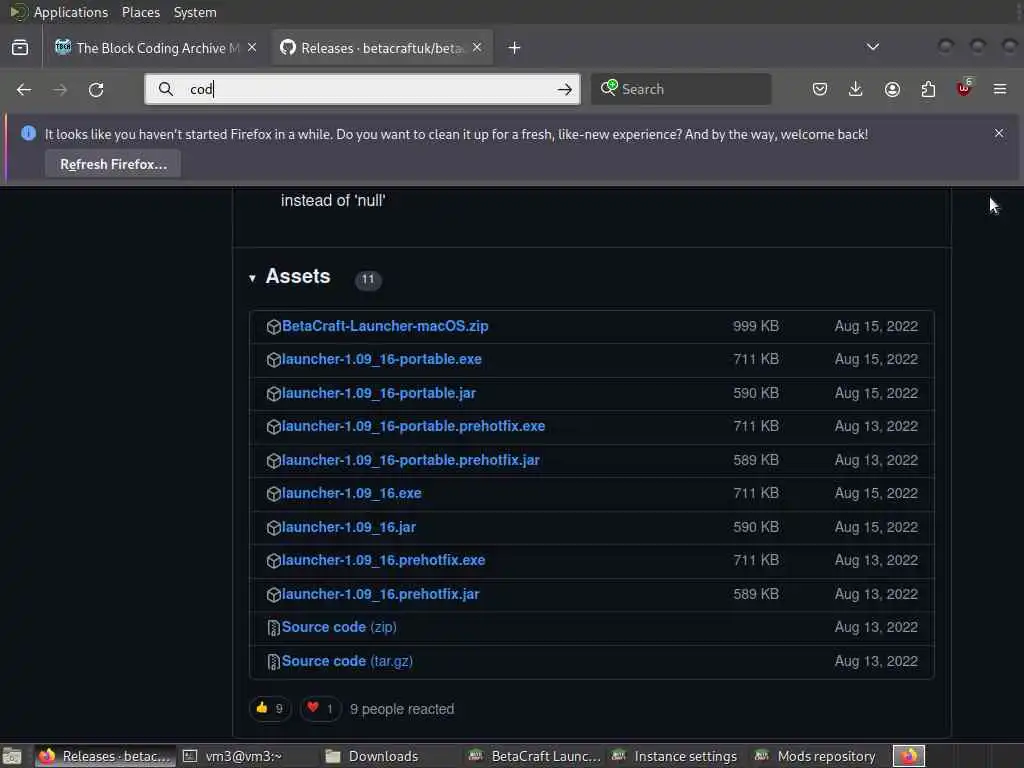Open the Firefox View icon in tab bar
Screen dimensions: 1024x768
click(20, 48)
